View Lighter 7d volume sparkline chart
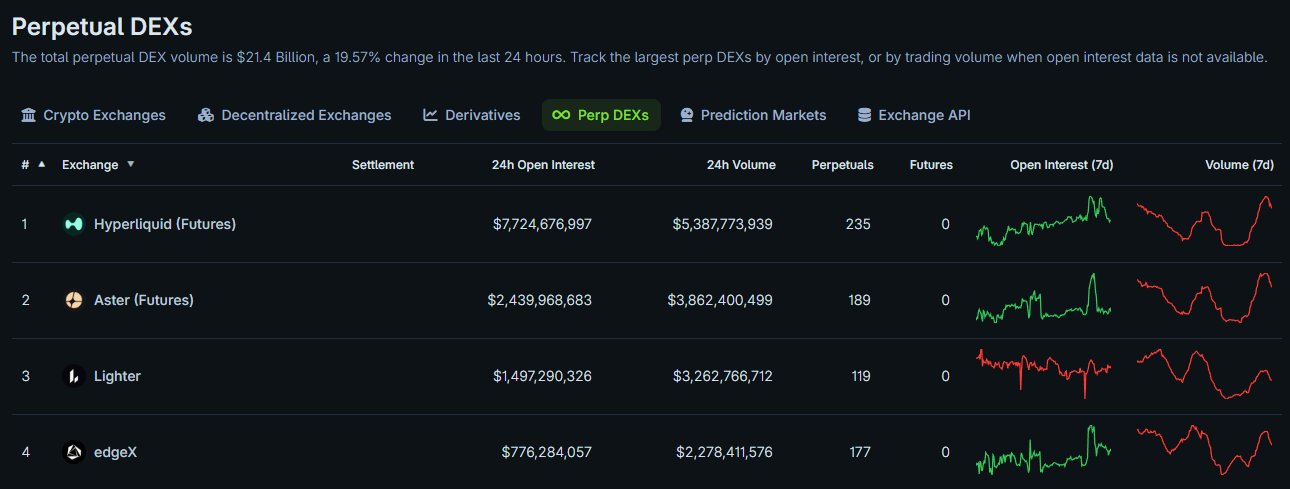Screen dimensions: 1290x489 click(1204, 374)
